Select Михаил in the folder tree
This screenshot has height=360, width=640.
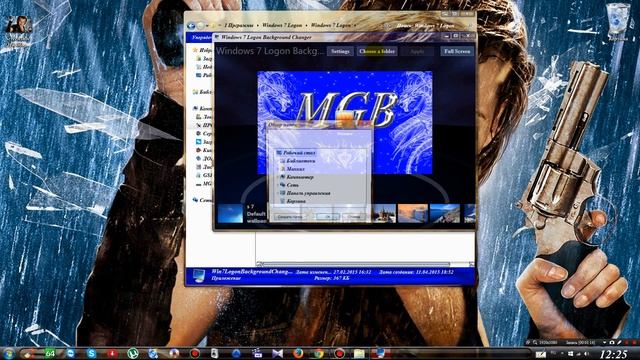296,169
